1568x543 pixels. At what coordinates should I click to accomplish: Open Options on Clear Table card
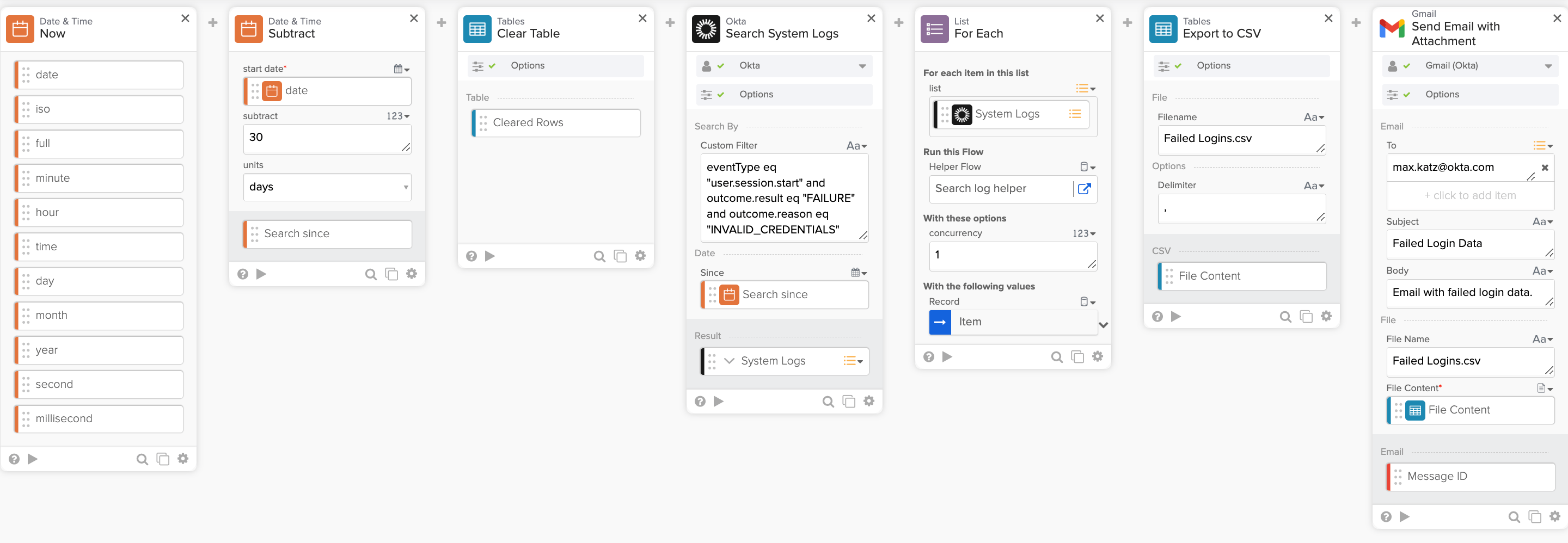coord(556,66)
